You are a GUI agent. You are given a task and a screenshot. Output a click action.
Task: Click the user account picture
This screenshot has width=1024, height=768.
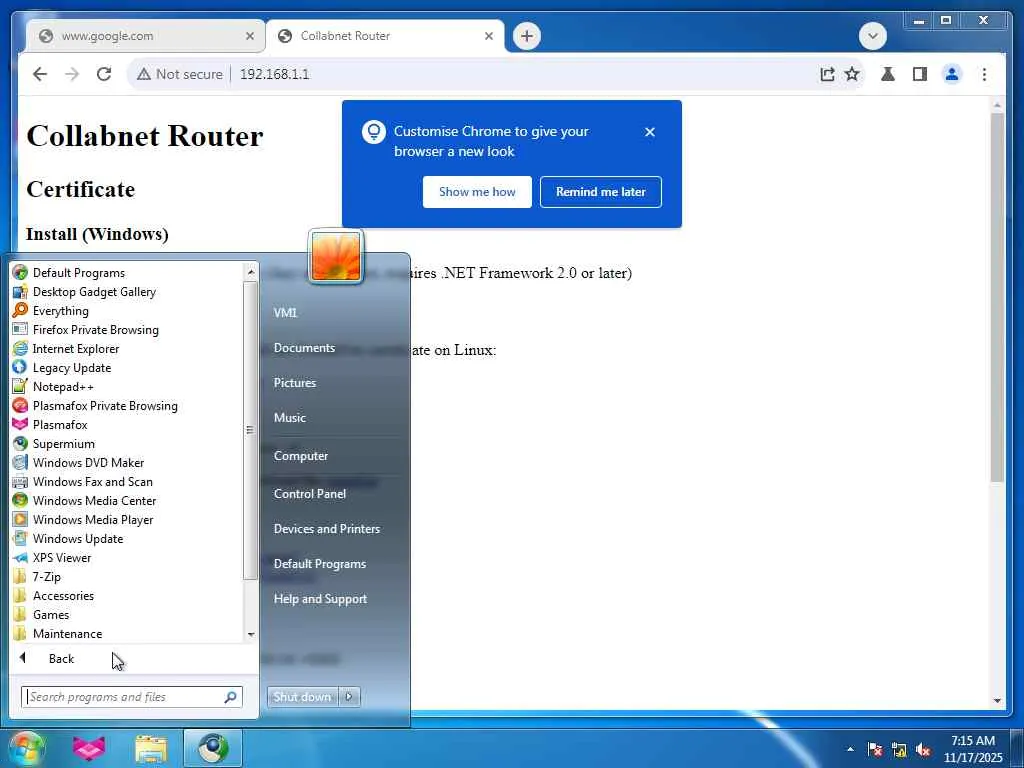[336, 256]
